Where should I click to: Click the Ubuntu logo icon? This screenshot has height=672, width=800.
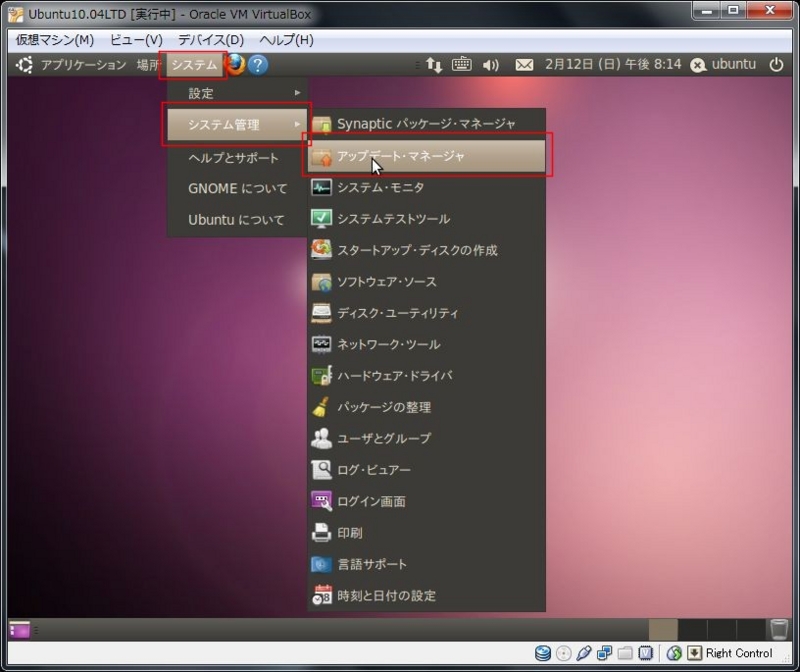click(x=24, y=65)
